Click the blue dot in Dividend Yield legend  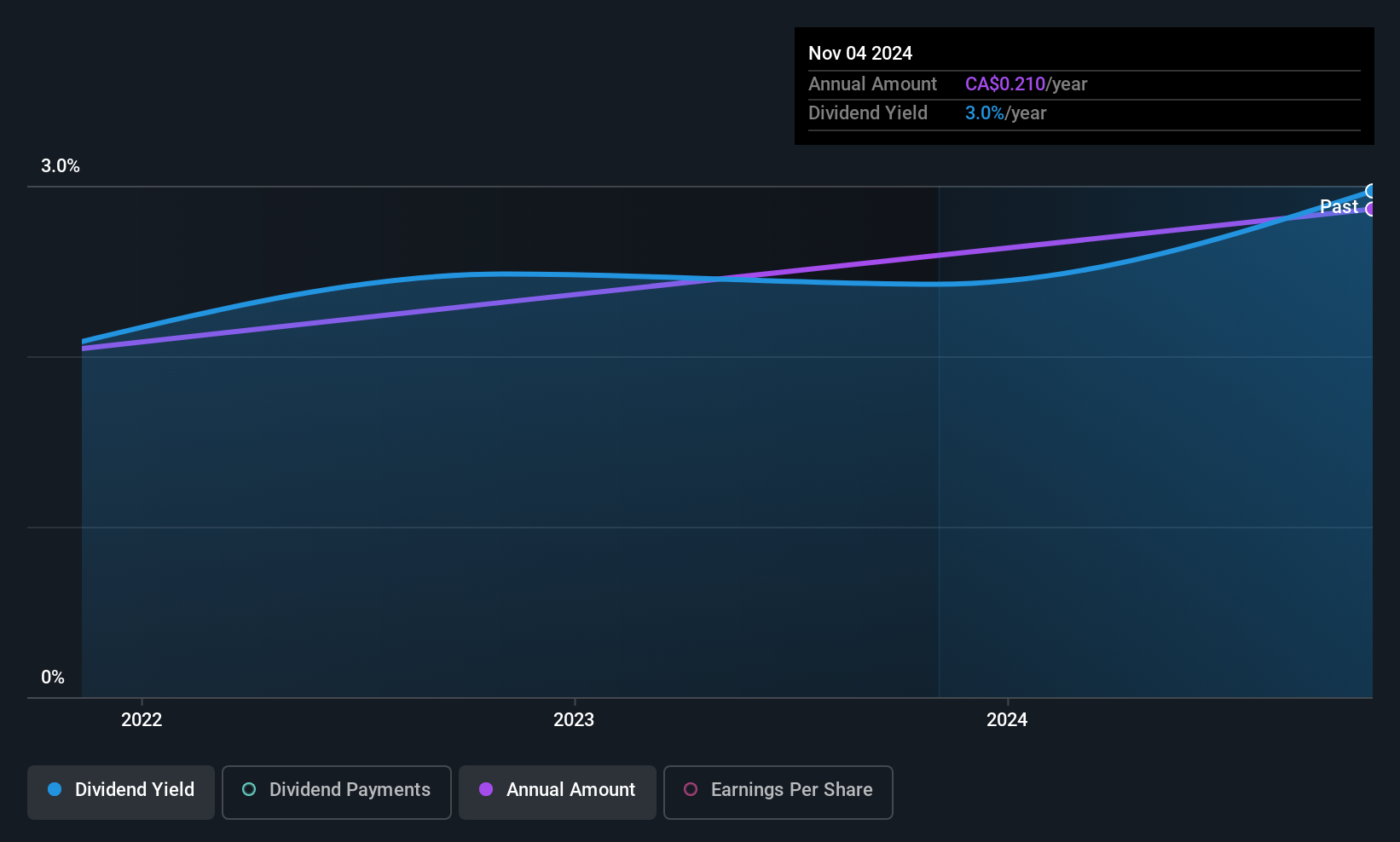coord(55,790)
